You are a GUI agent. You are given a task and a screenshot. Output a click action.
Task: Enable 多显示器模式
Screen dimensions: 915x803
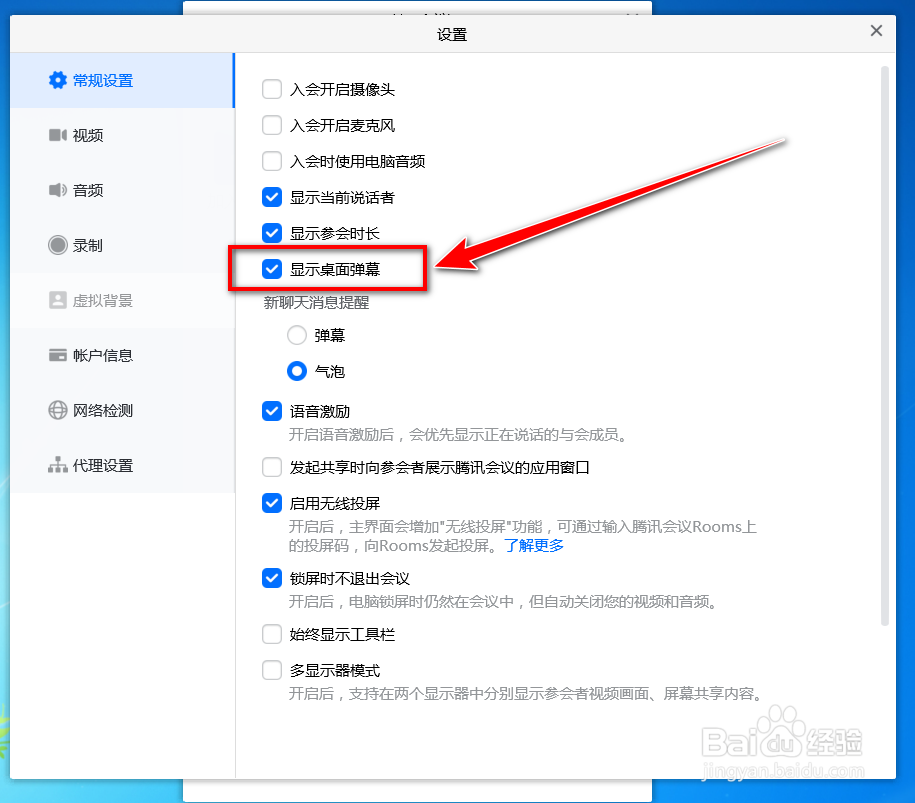(x=271, y=670)
